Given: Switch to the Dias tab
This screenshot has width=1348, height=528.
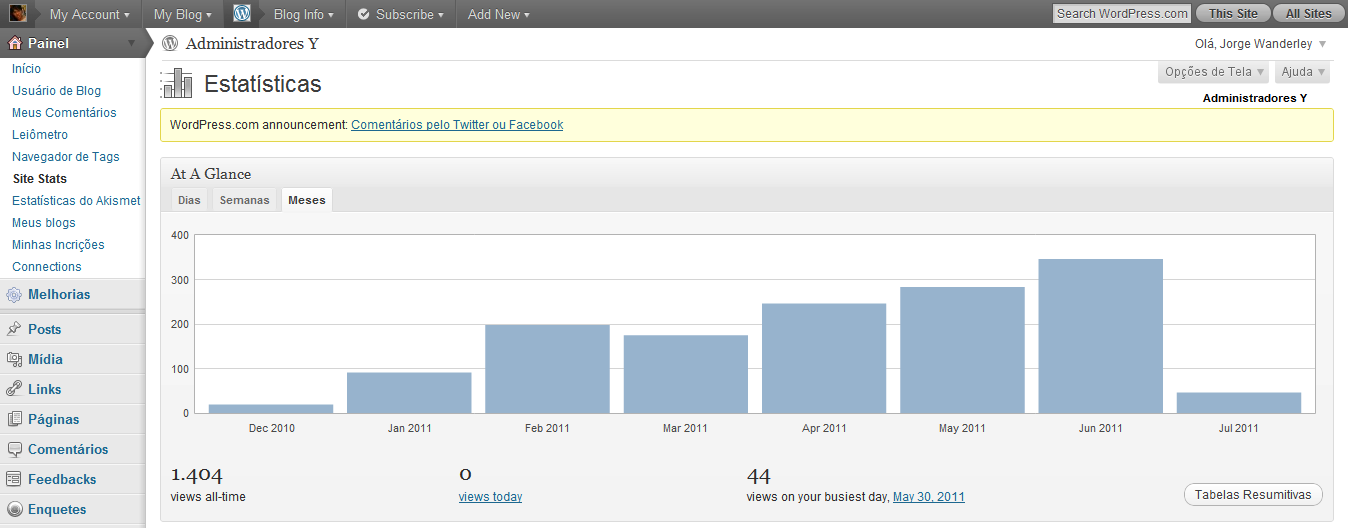Looking at the screenshot, I should [x=189, y=200].
